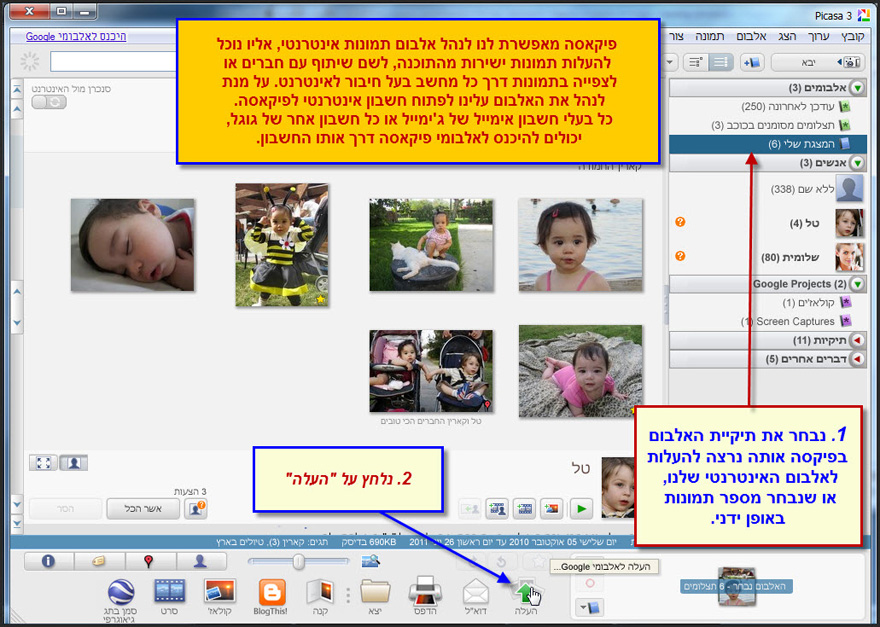Click the Collage (קולאז') icon in bottom bar
Viewport: 880px width, 627px height.
click(x=219, y=591)
